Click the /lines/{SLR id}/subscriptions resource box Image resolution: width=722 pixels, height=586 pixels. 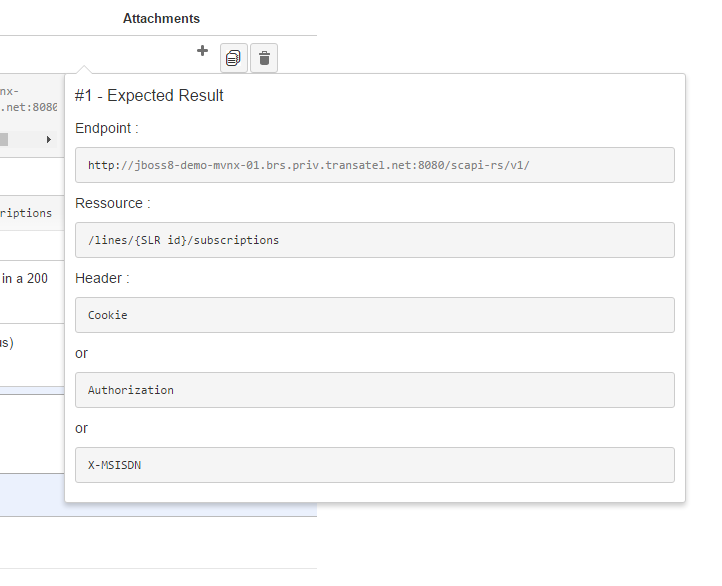[374, 240]
